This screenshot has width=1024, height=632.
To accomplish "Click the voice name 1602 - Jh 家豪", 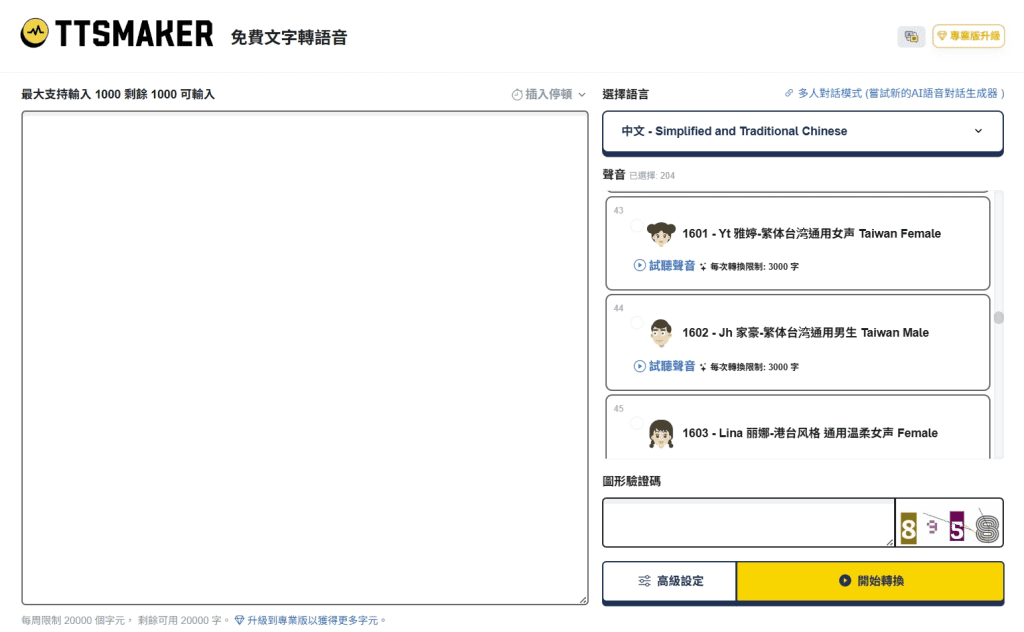I will [x=805, y=333].
